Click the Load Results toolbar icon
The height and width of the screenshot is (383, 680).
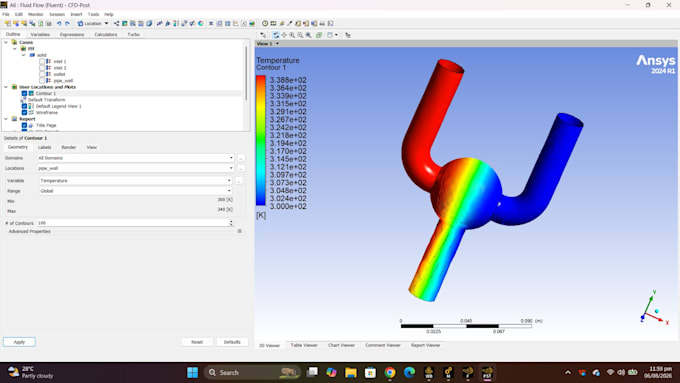(7, 23)
